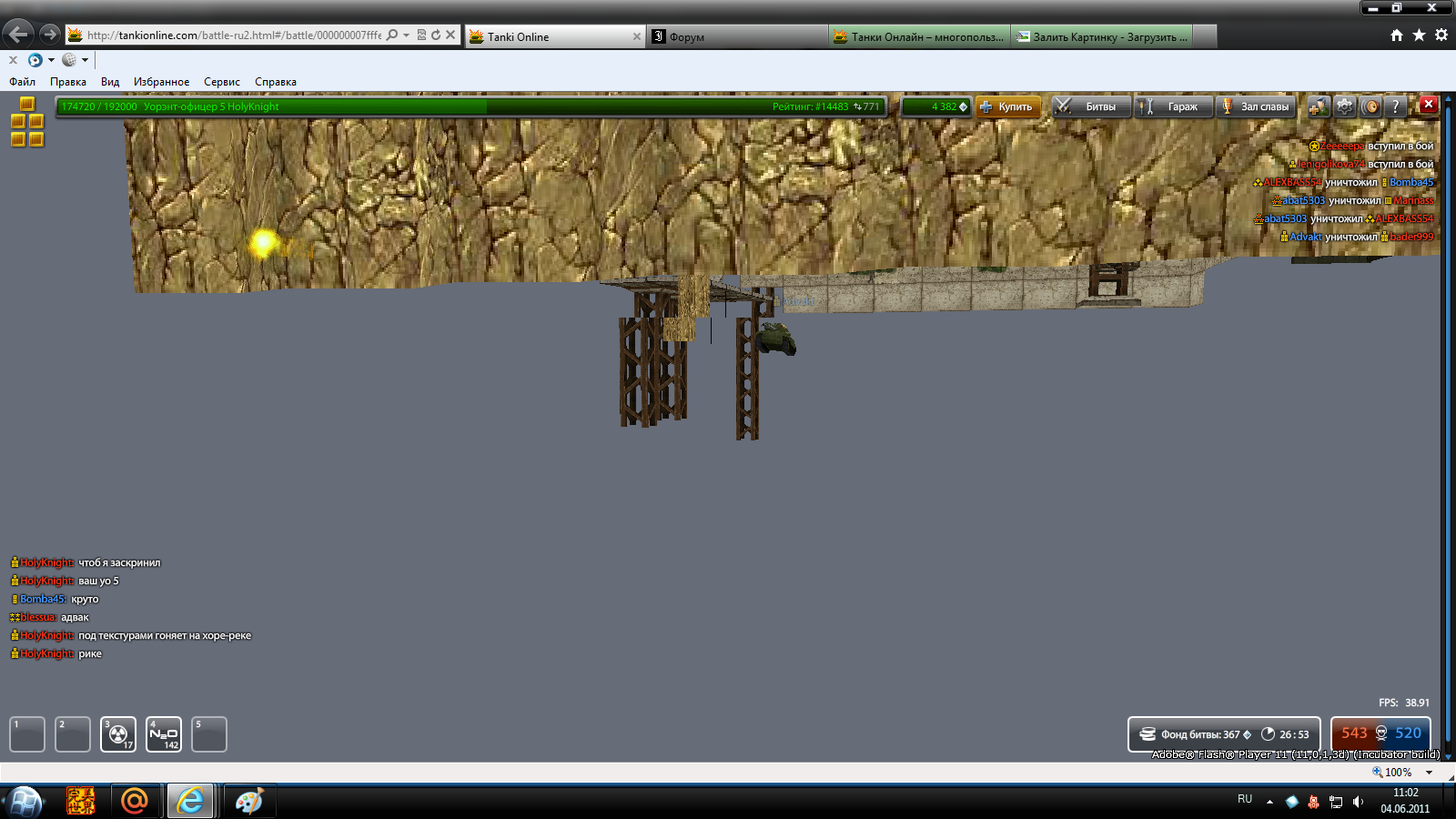This screenshot has width=1456, height=819.
Task: Close the Tanki Online tab
Action: [x=637, y=36]
